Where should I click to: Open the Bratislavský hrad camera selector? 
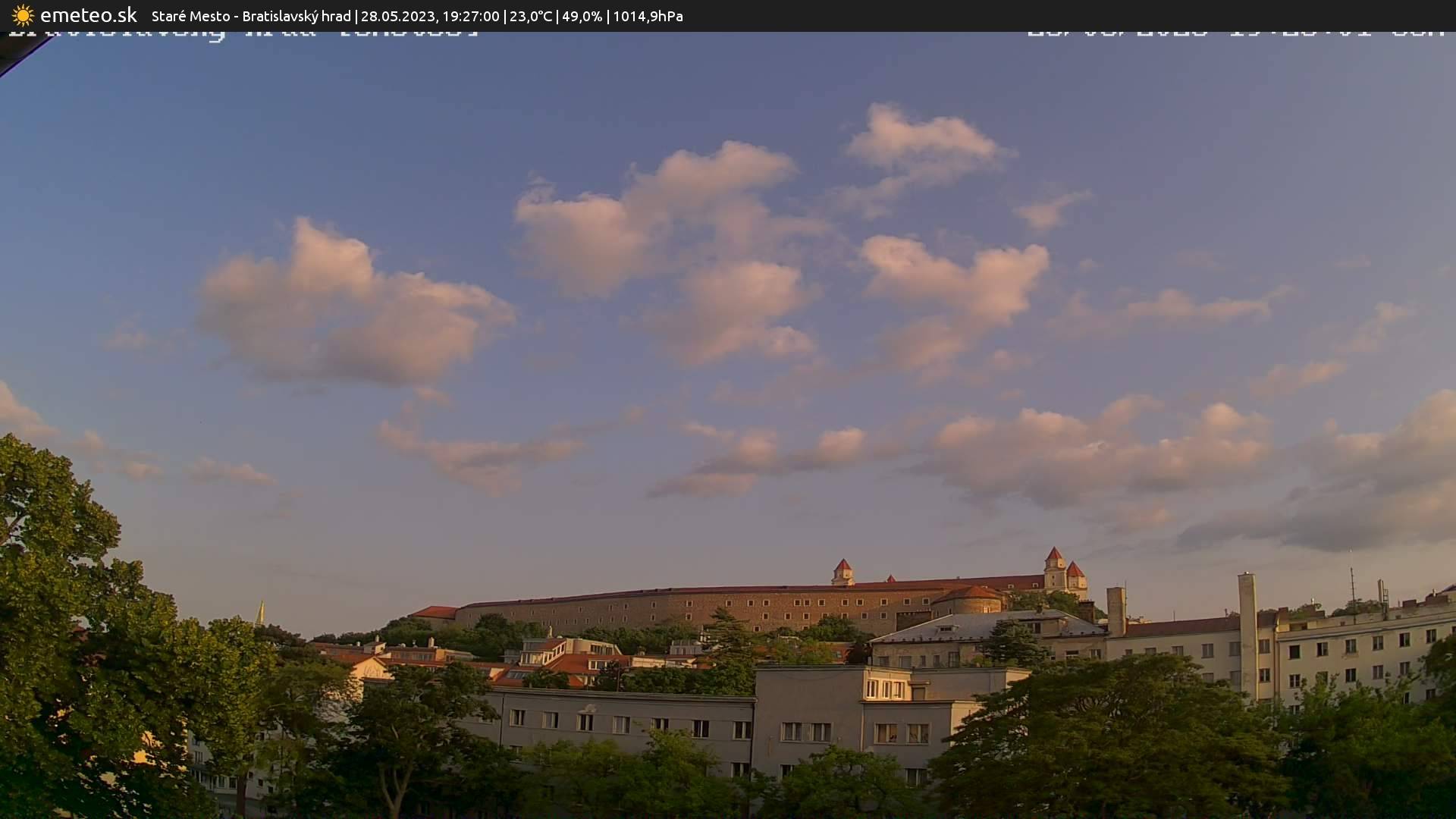pyautogui.click(x=296, y=16)
